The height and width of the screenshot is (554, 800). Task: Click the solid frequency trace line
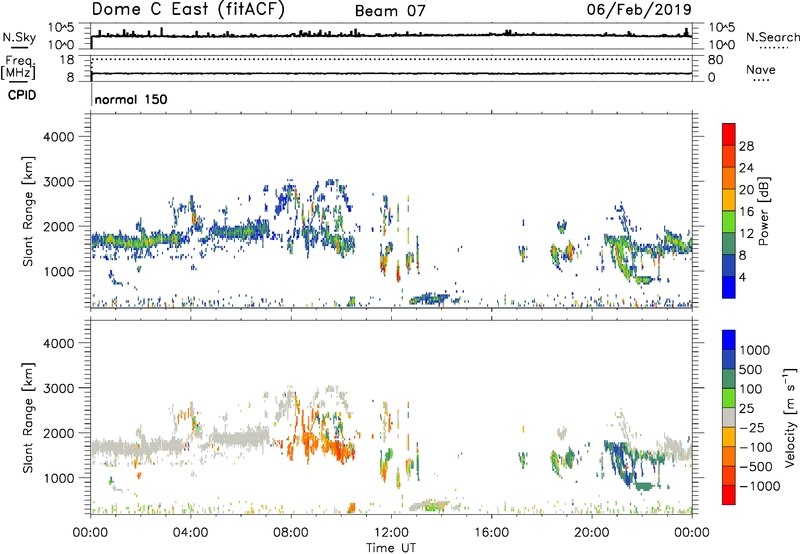pyautogui.click(x=391, y=73)
